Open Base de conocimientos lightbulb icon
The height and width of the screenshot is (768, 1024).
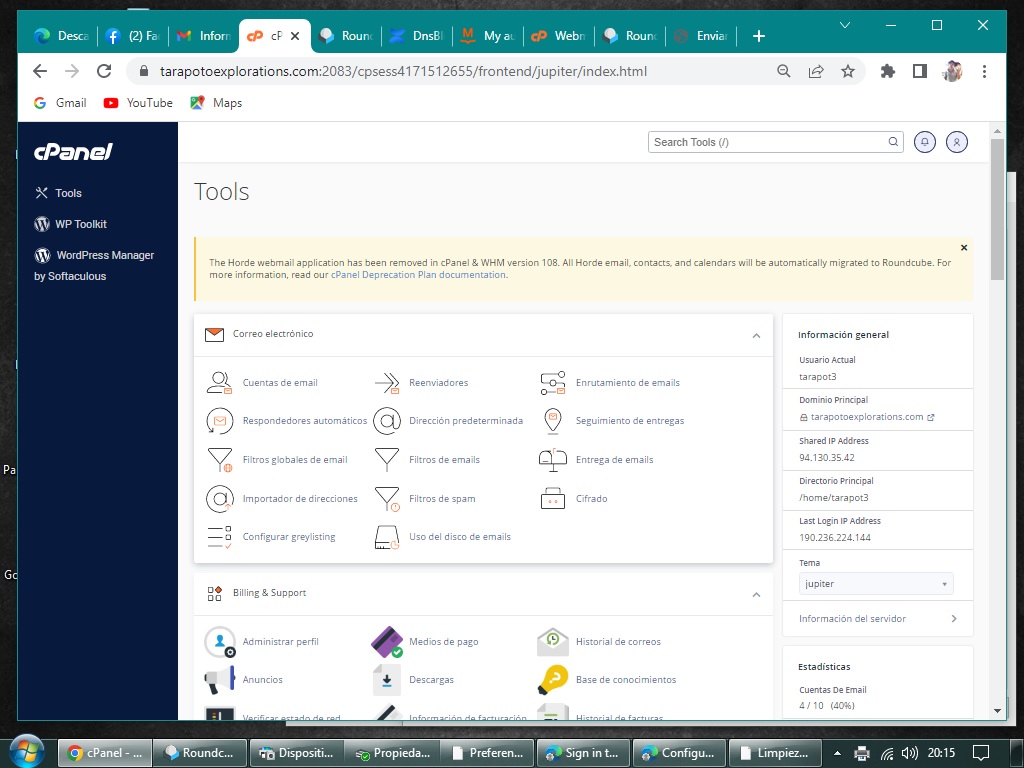point(552,680)
